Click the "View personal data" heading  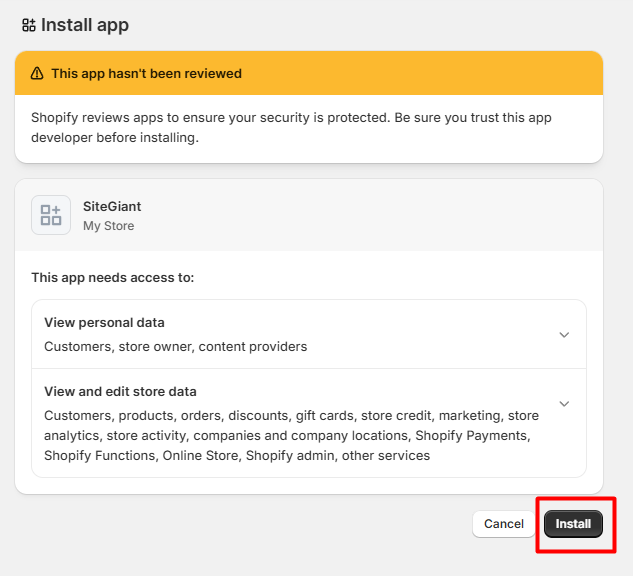[105, 323]
